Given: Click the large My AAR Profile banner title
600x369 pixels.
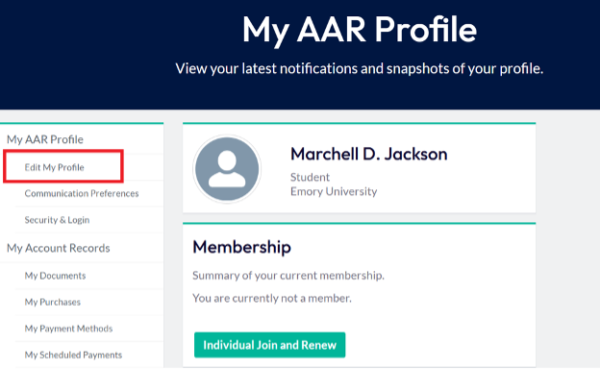Looking at the screenshot, I should click(359, 30).
